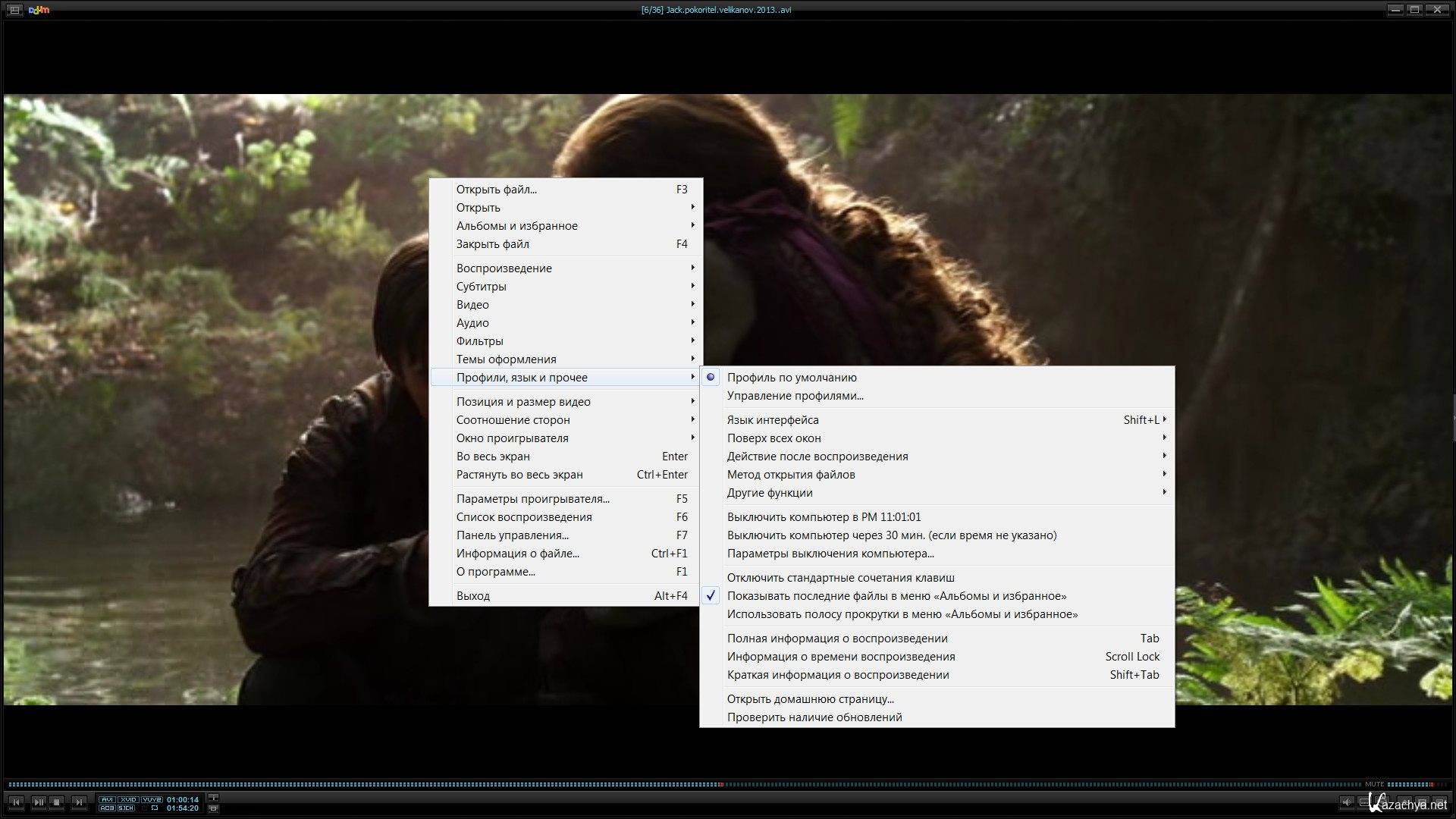Skip to next file button
The width and height of the screenshot is (1456, 819).
coord(79,802)
